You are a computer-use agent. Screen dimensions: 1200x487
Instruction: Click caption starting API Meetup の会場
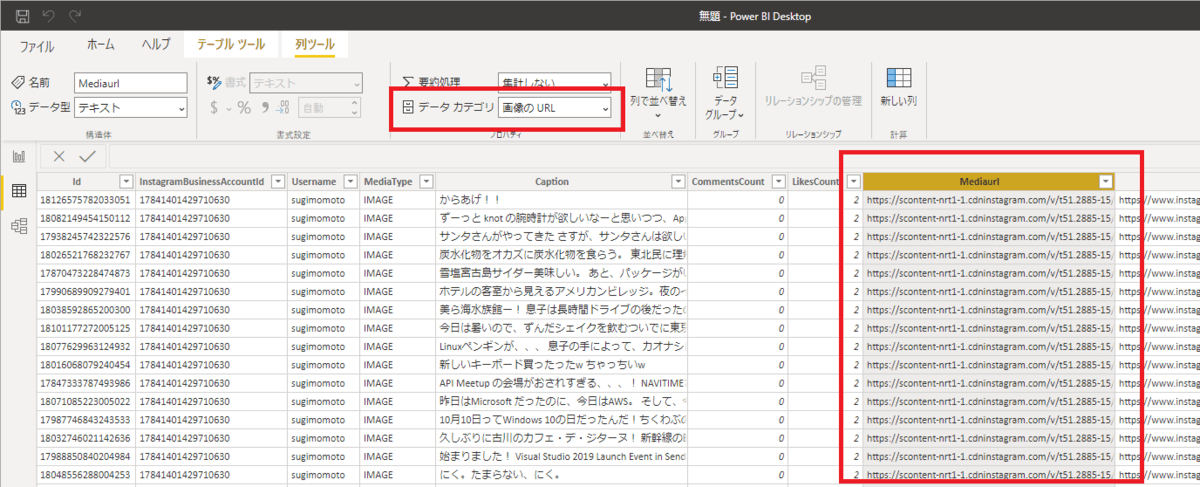point(560,382)
